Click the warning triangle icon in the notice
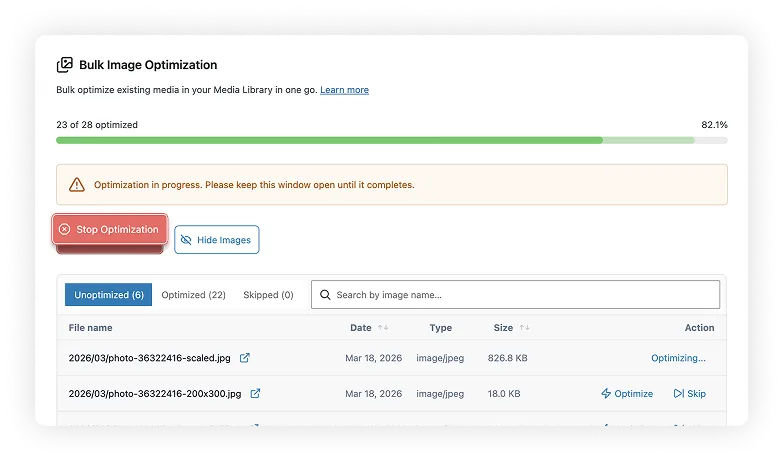784x461 pixels. (77, 185)
